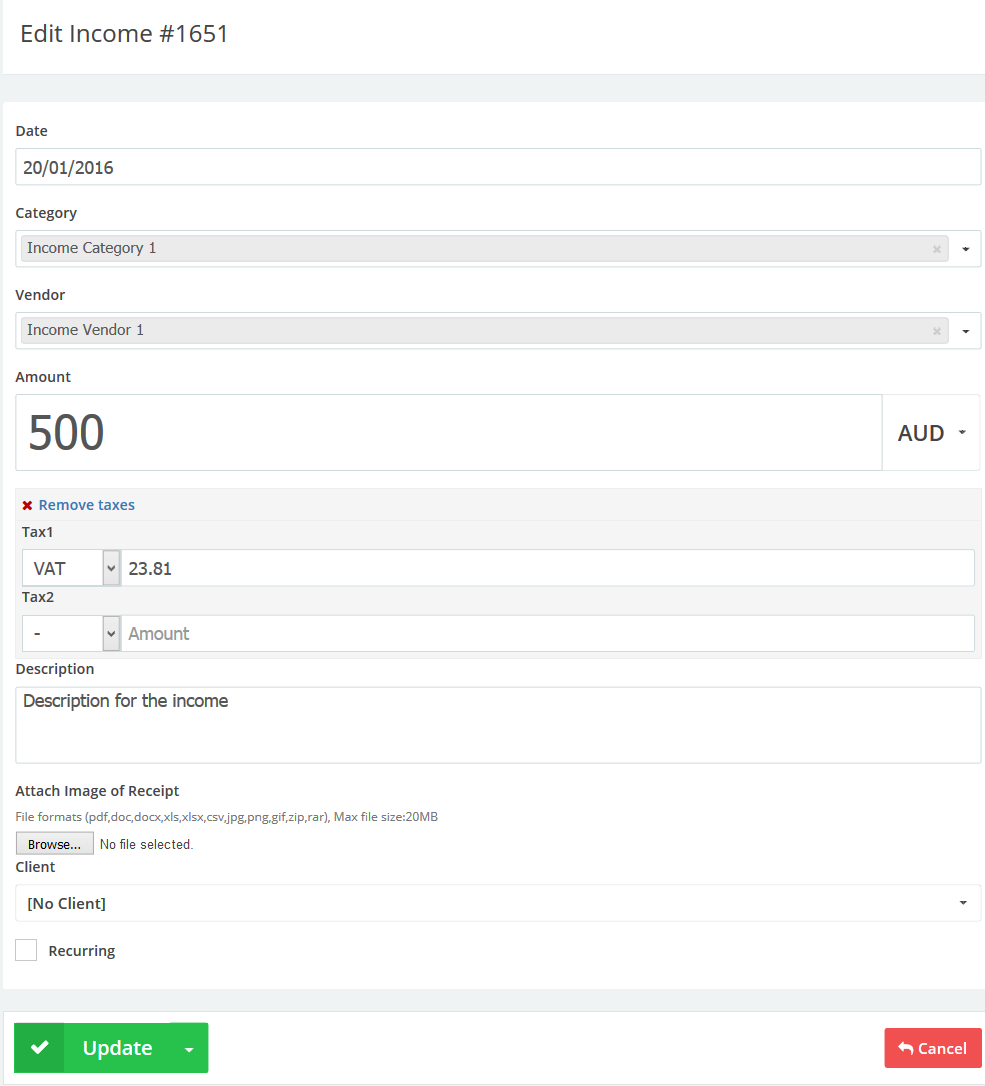Click into the Description text area
The height and width of the screenshot is (1086, 985).
click(498, 725)
